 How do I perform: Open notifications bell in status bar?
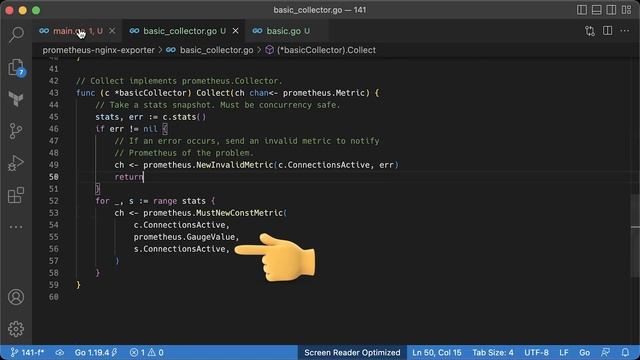coord(625,353)
